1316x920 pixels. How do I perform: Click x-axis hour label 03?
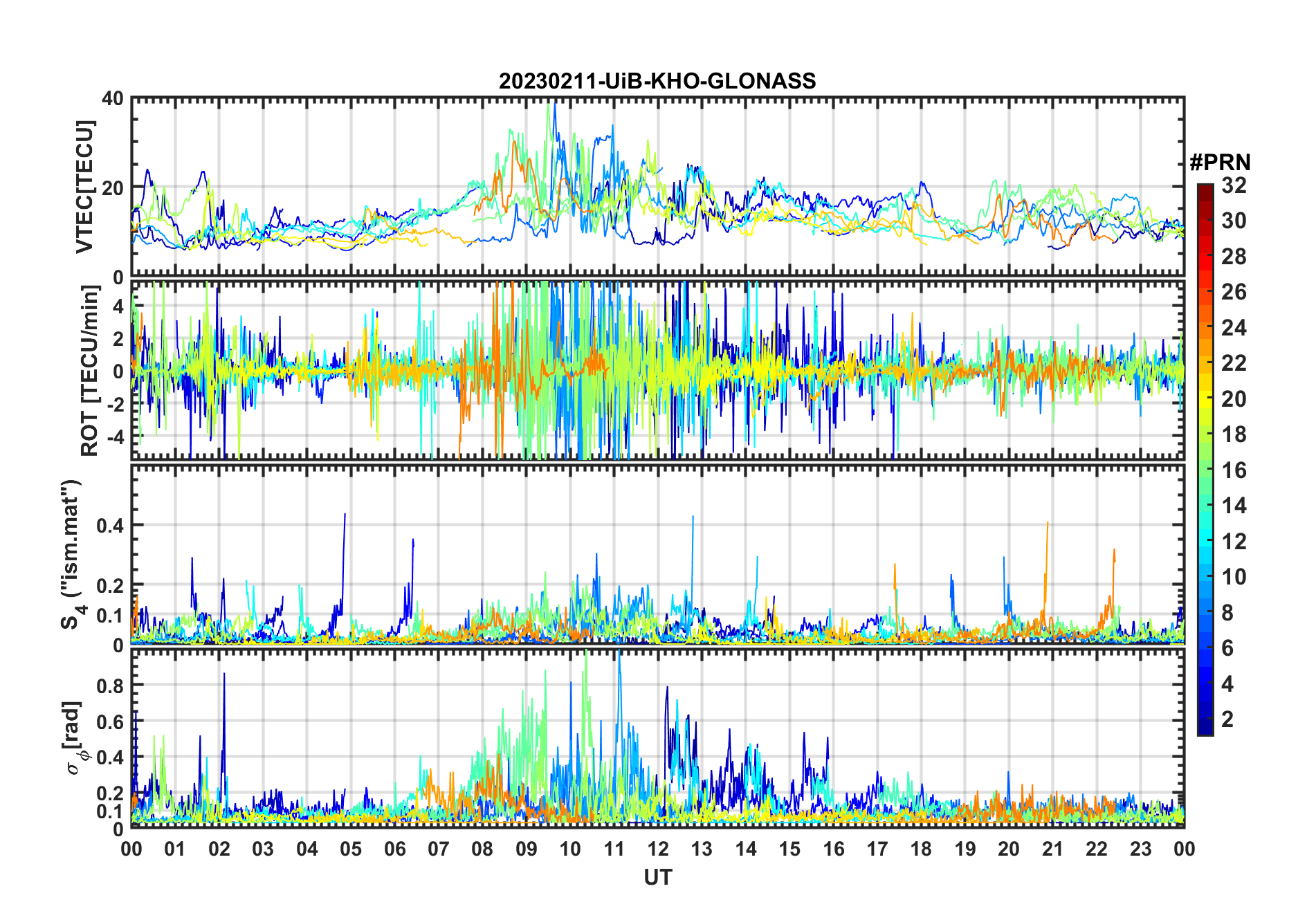[263, 849]
